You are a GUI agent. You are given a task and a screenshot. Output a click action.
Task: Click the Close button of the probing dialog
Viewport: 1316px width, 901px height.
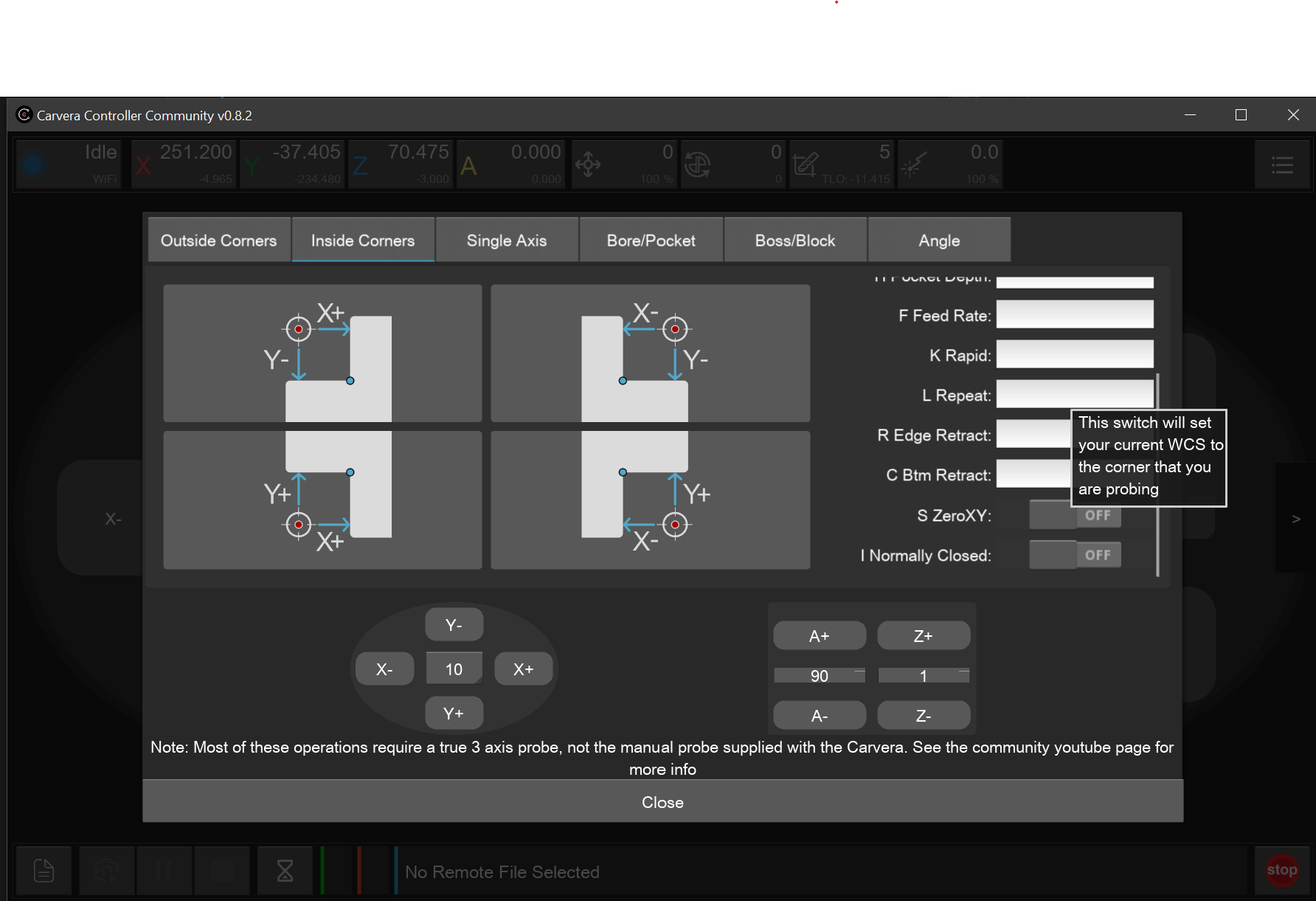[662, 802]
